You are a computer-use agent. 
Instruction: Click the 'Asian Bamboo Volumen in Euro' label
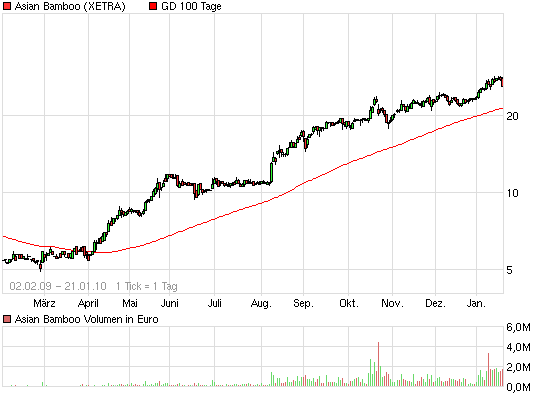[x=87, y=319]
